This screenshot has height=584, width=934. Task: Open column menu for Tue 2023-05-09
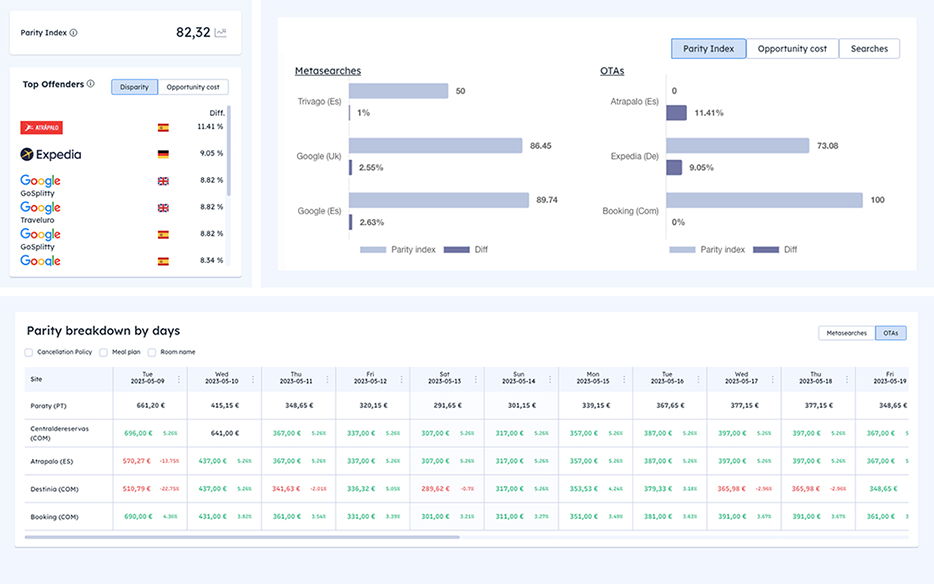tap(179, 379)
